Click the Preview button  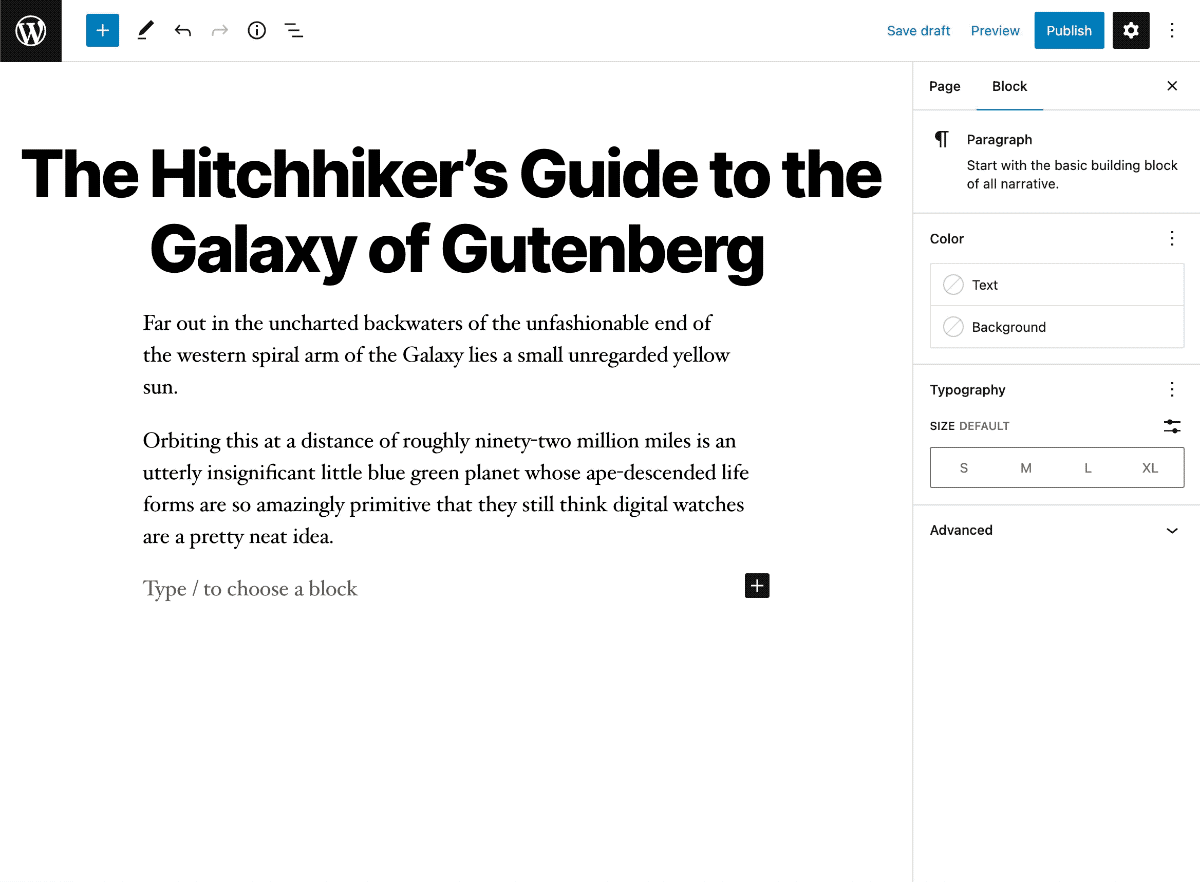pos(995,31)
